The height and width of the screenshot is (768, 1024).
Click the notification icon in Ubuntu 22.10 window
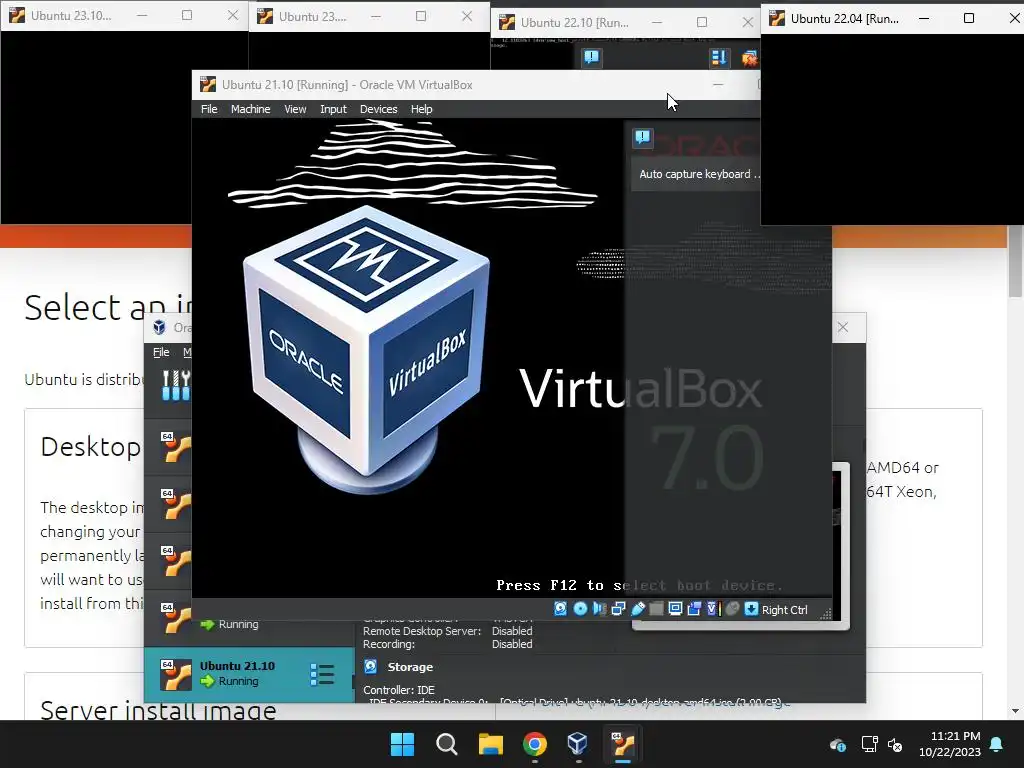pos(592,57)
